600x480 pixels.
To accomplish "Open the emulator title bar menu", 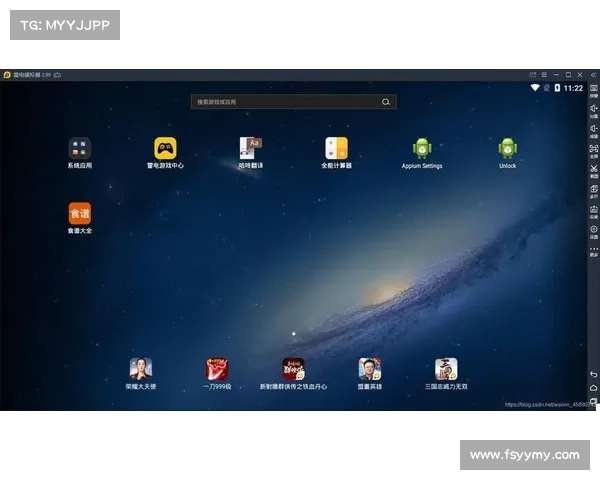I will click(x=544, y=74).
